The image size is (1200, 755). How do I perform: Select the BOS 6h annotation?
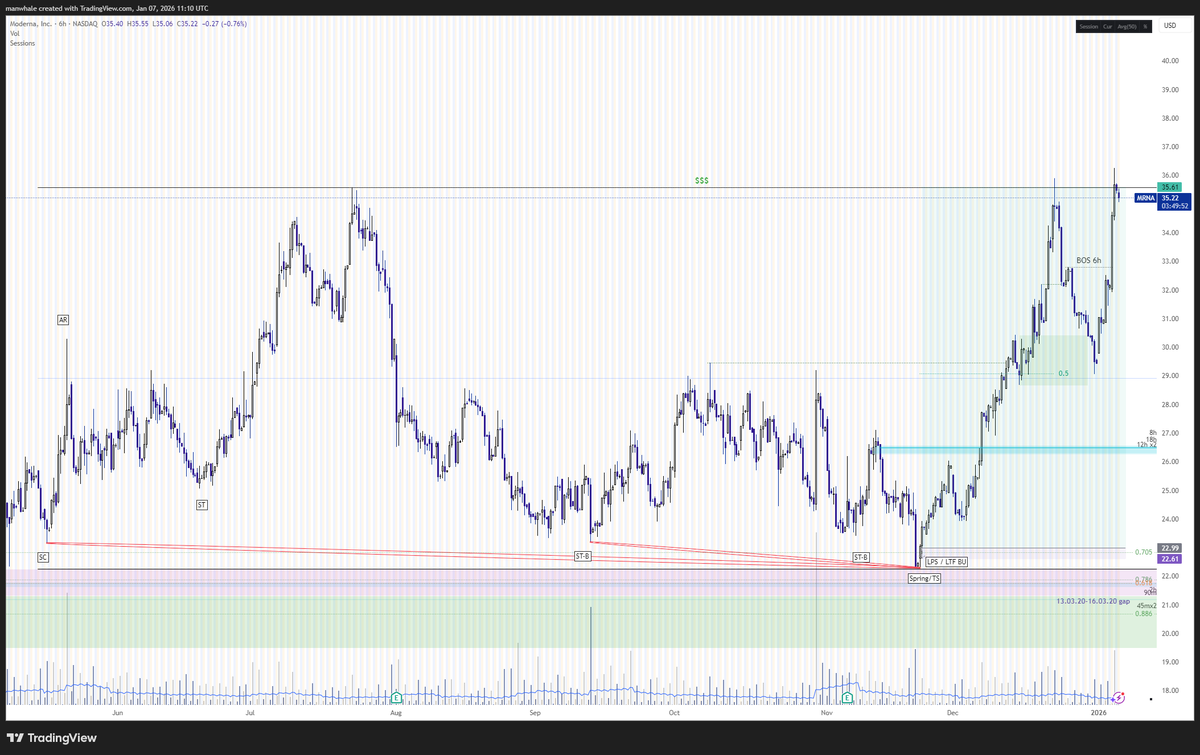click(x=1088, y=261)
